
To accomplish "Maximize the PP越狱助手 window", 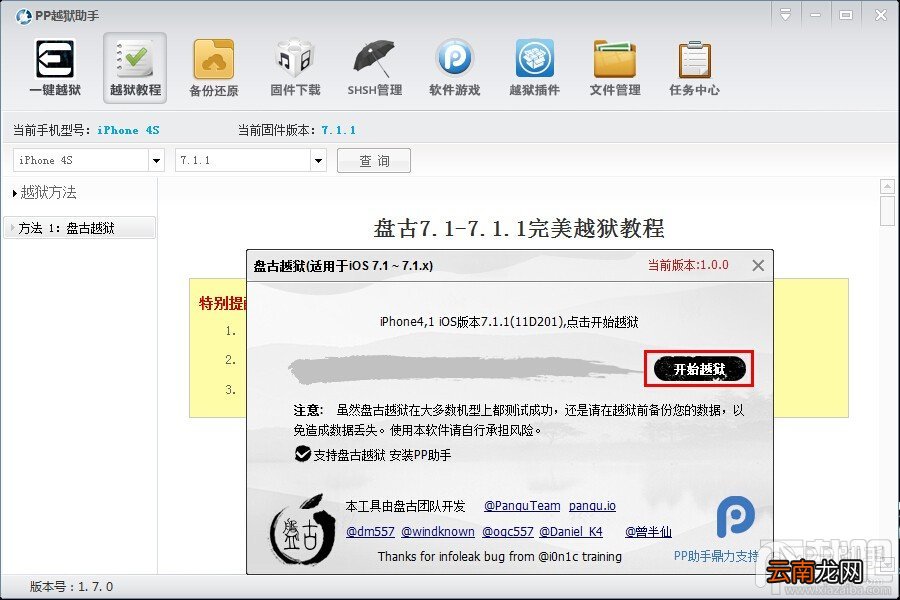I will tap(845, 14).
